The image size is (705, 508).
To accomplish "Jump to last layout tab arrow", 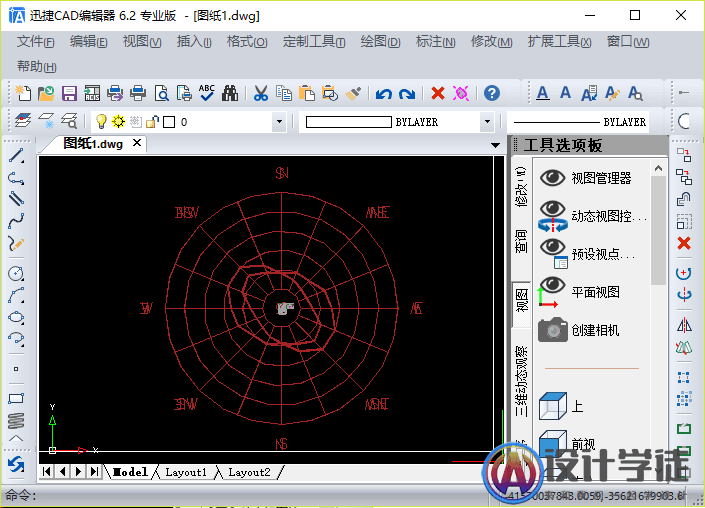I will point(94,472).
